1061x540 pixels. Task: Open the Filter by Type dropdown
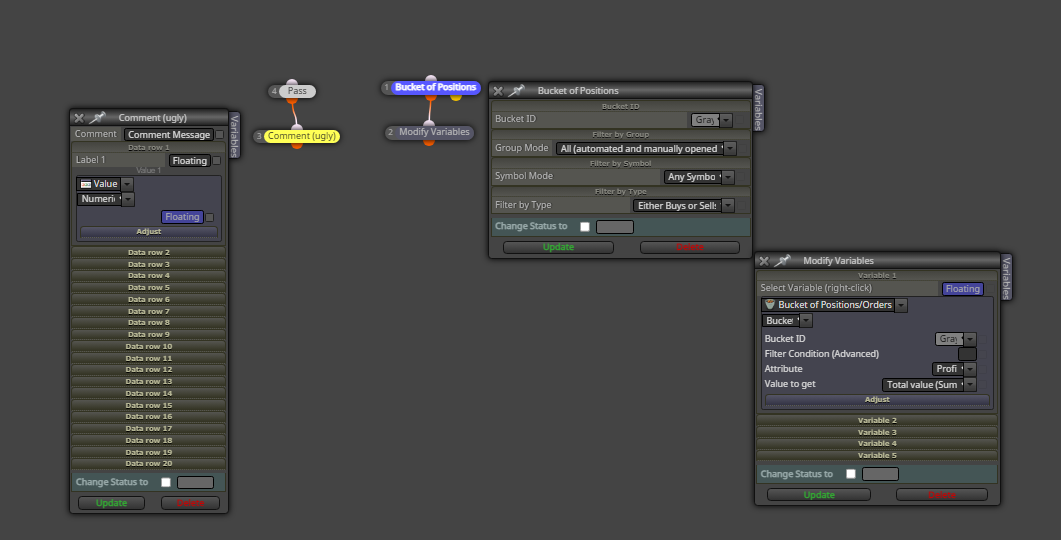pos(728,206)
